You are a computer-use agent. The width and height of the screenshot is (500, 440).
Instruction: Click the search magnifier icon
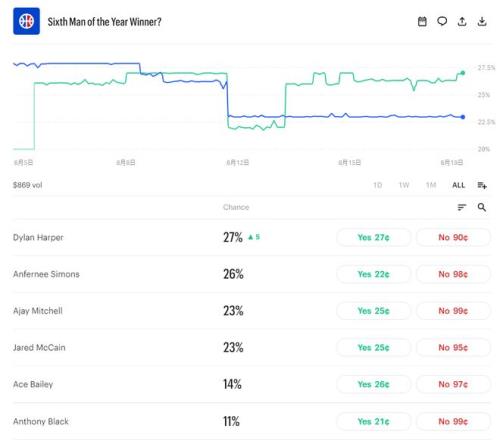[x=482, y=207]
